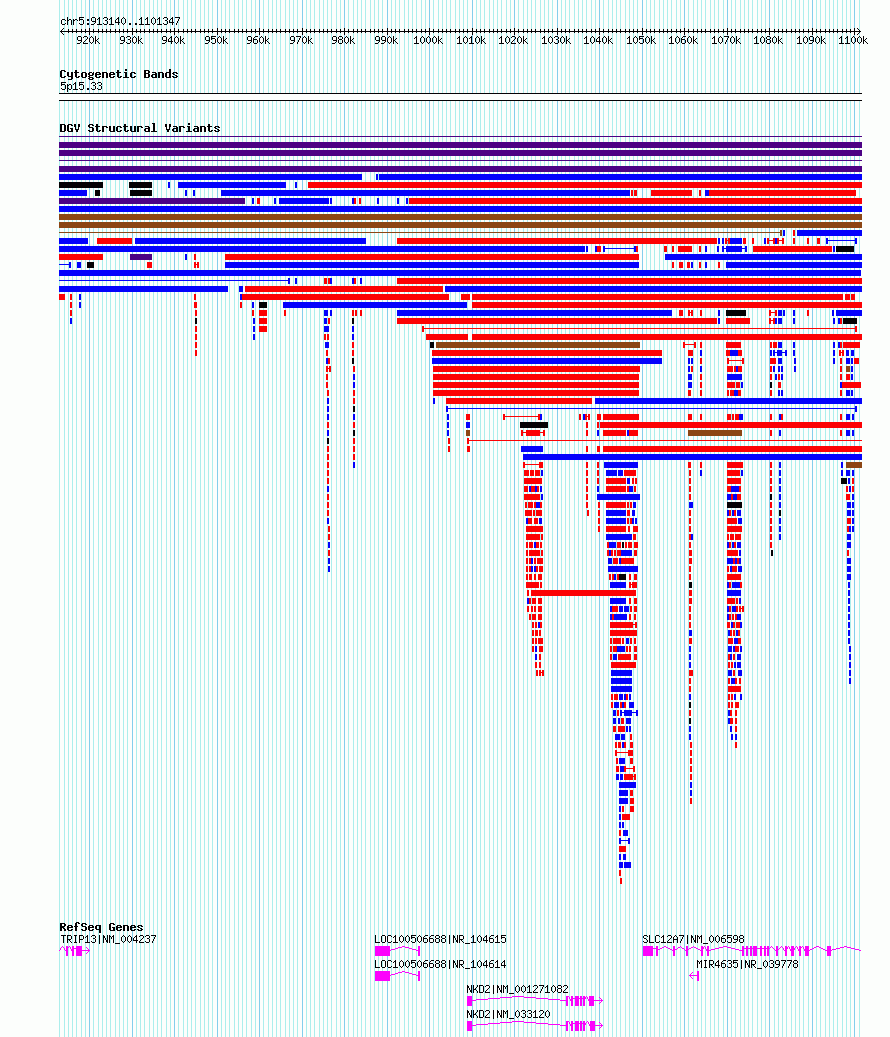Open the RefSeq Genes track title
The height and width of the screenshot is (1037, 890).
[x=101, y=927]
